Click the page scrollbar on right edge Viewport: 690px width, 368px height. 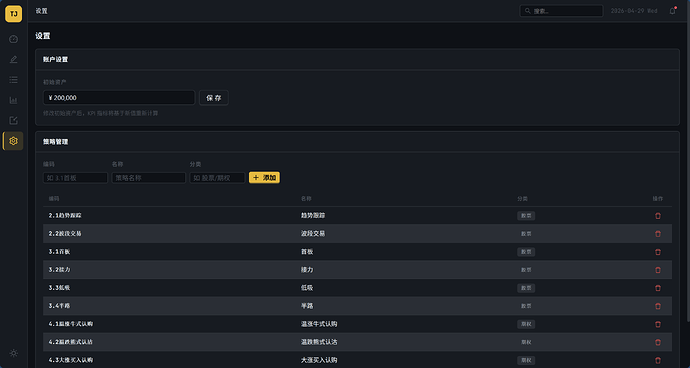[688, 172]
